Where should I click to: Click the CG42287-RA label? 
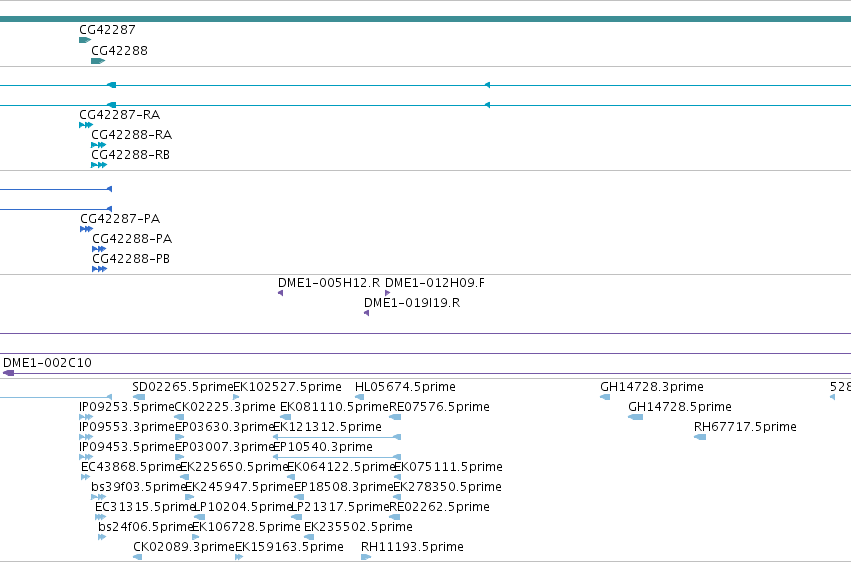coord(119,114)
